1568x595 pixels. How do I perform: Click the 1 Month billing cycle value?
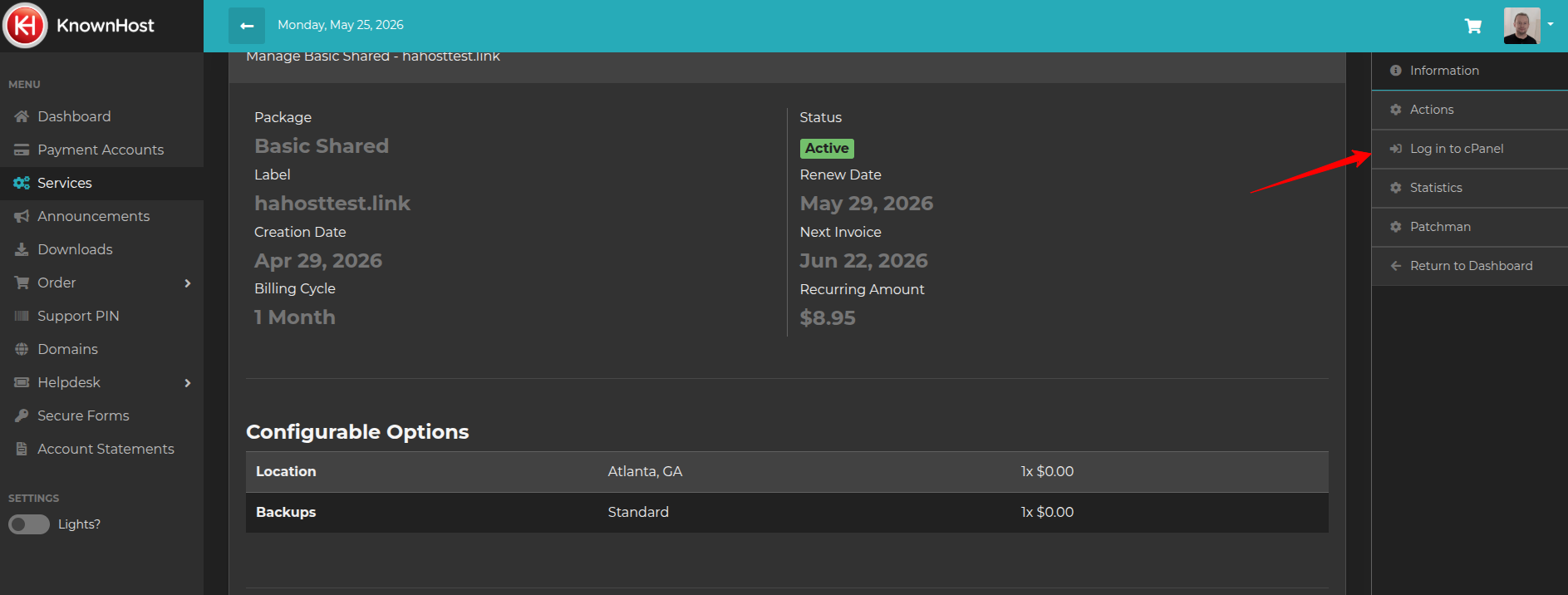[295, 317]
